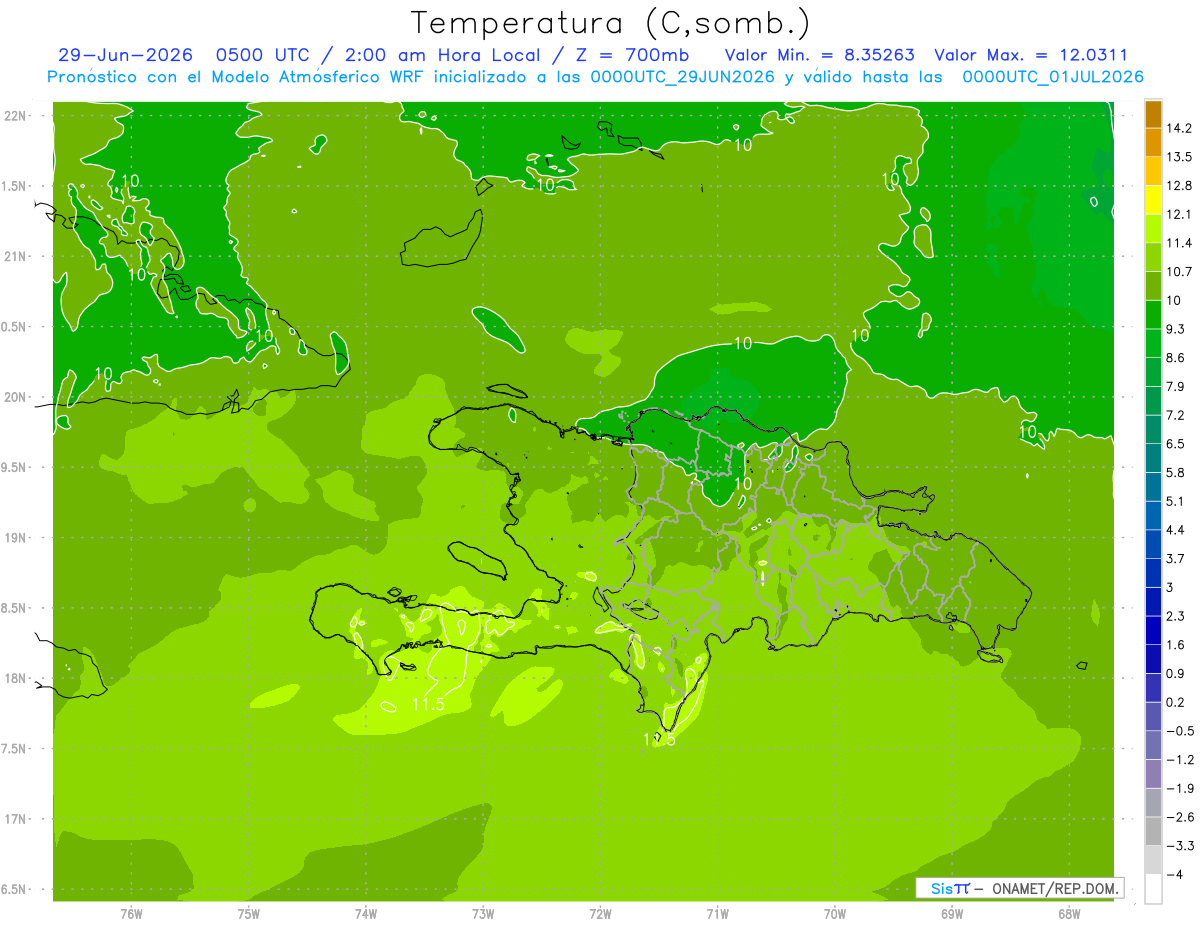Image resolution: width=1200 pixels, height=927 pixels.
Task: Click the 9.3 legend value
Action: pyautogui.click(x=1176, y=329)
